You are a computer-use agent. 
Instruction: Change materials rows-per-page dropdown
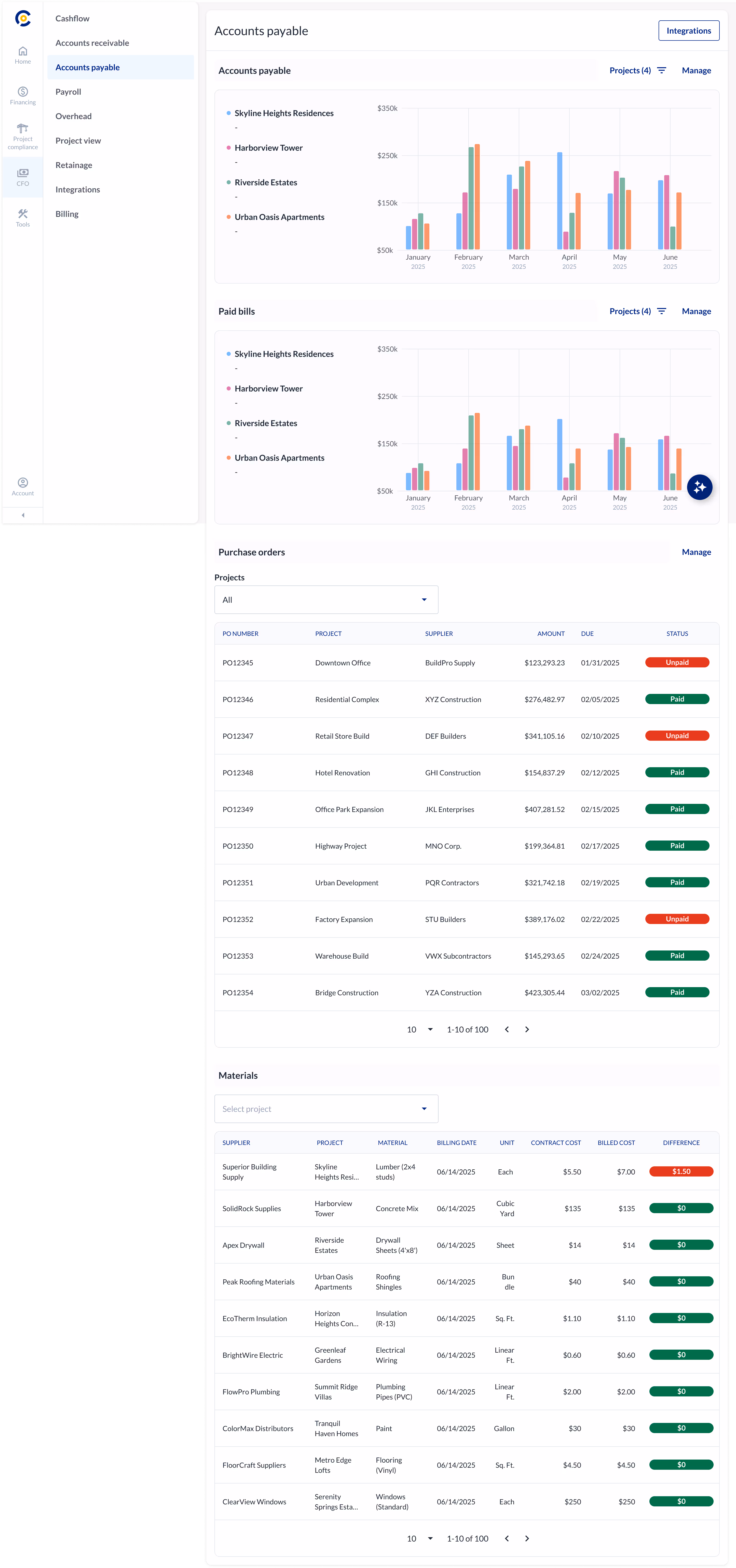419,1538
